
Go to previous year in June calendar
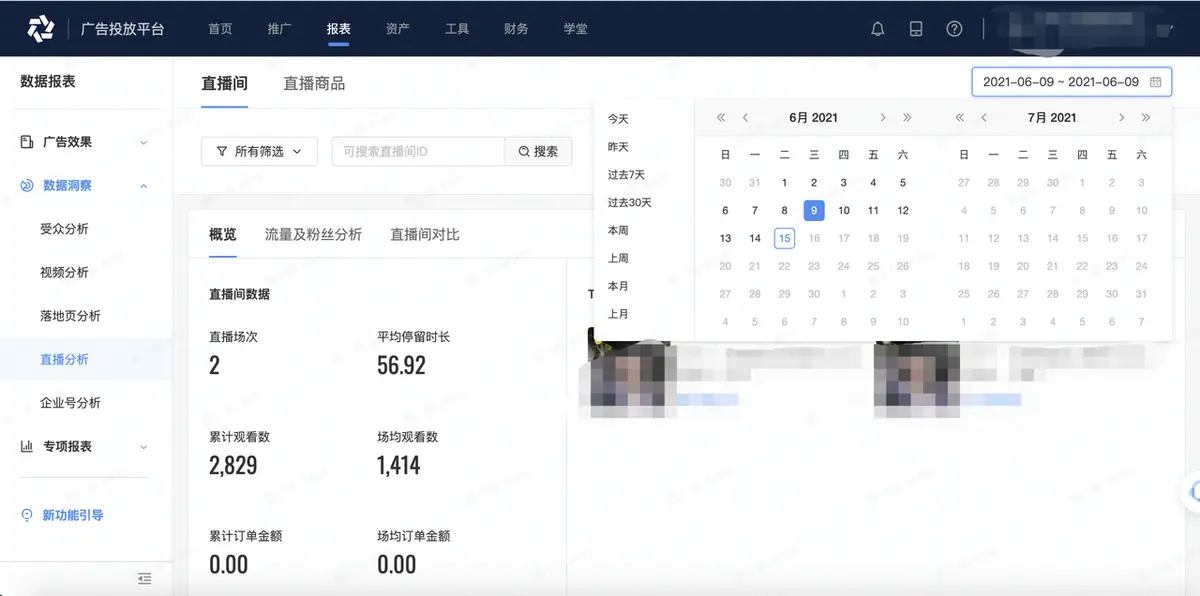pyautogui.click(x=721, y=118)
